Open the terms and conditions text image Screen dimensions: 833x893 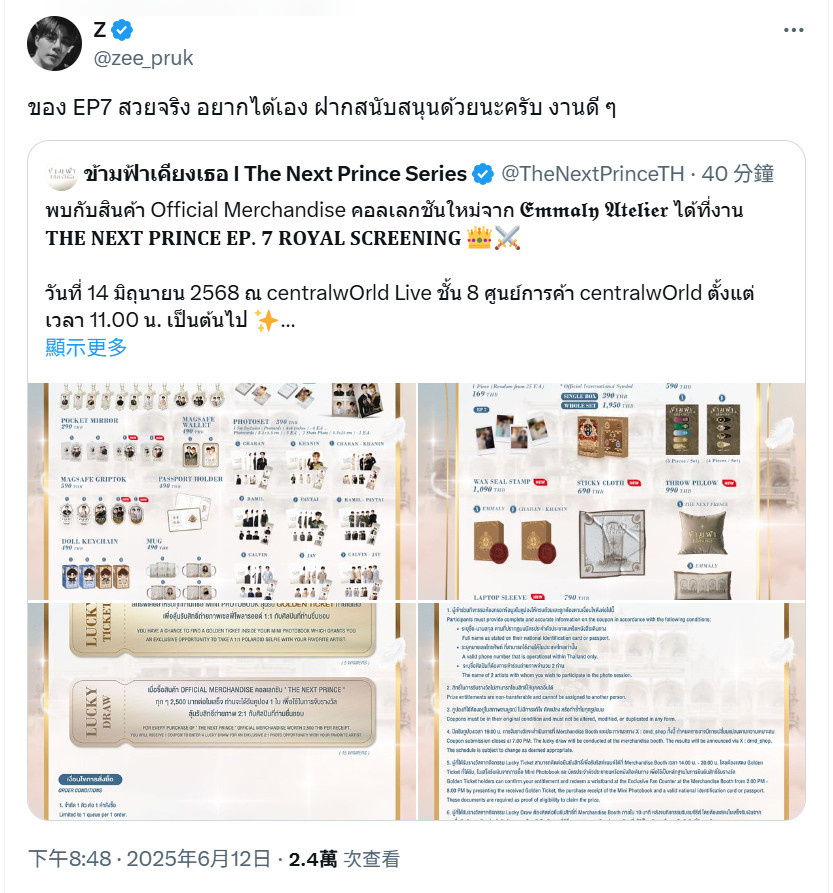click(612, 711)
